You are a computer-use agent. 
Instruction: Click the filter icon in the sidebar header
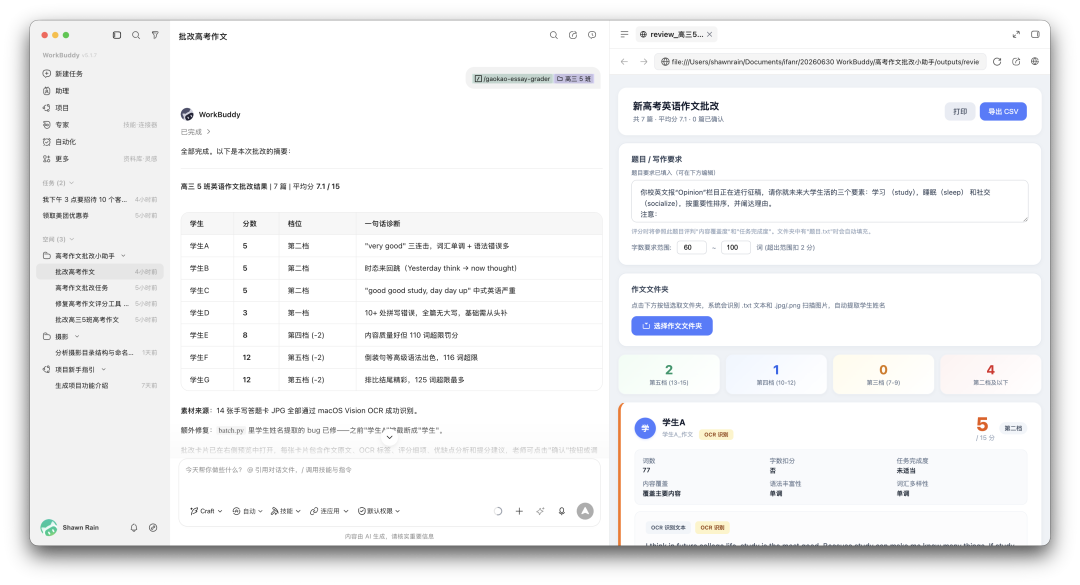pyautogui.click(x=155, y=35)
